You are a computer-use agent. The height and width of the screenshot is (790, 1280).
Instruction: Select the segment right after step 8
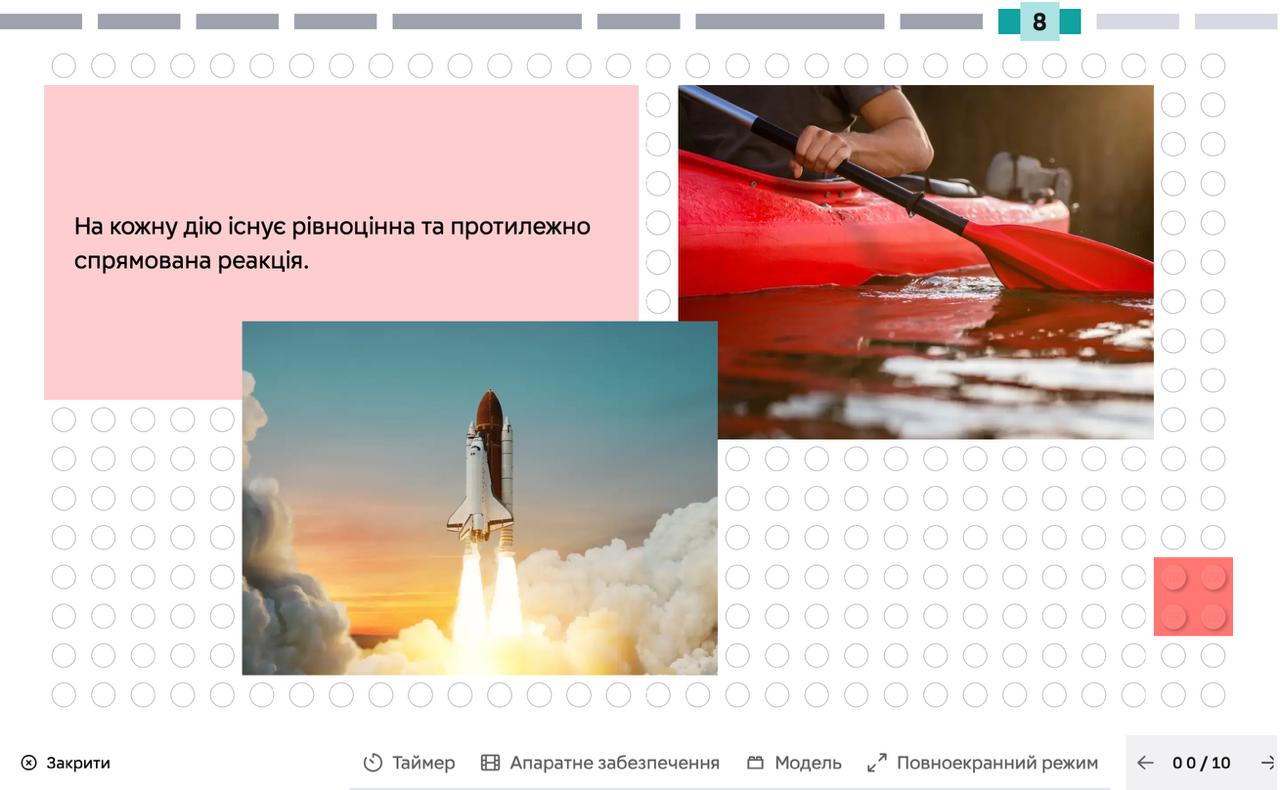point(1137,22)
